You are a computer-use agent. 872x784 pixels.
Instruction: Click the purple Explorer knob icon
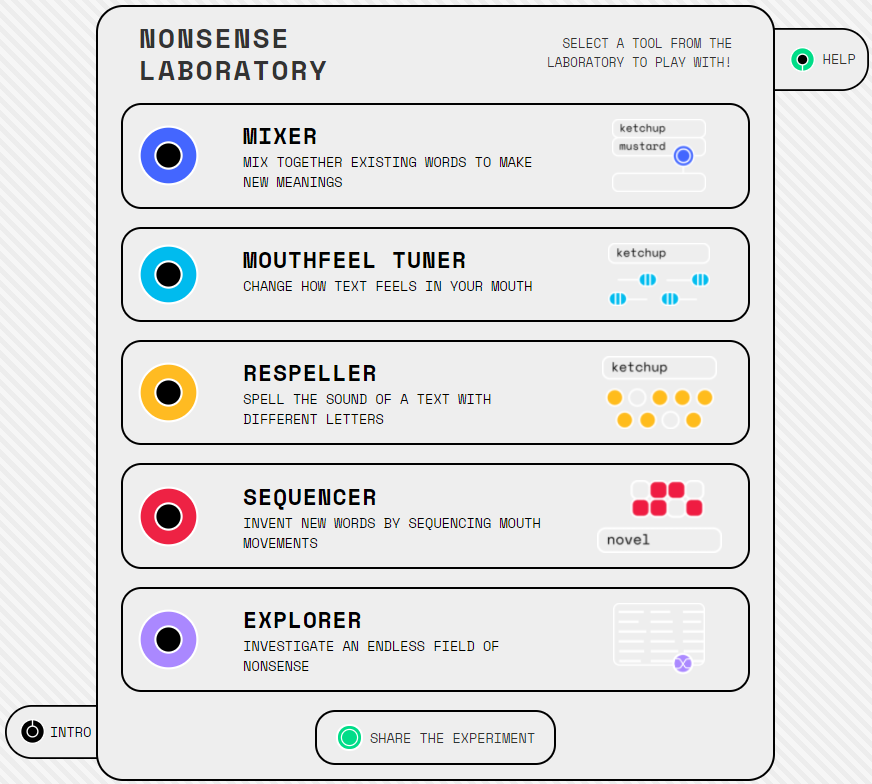169,639
